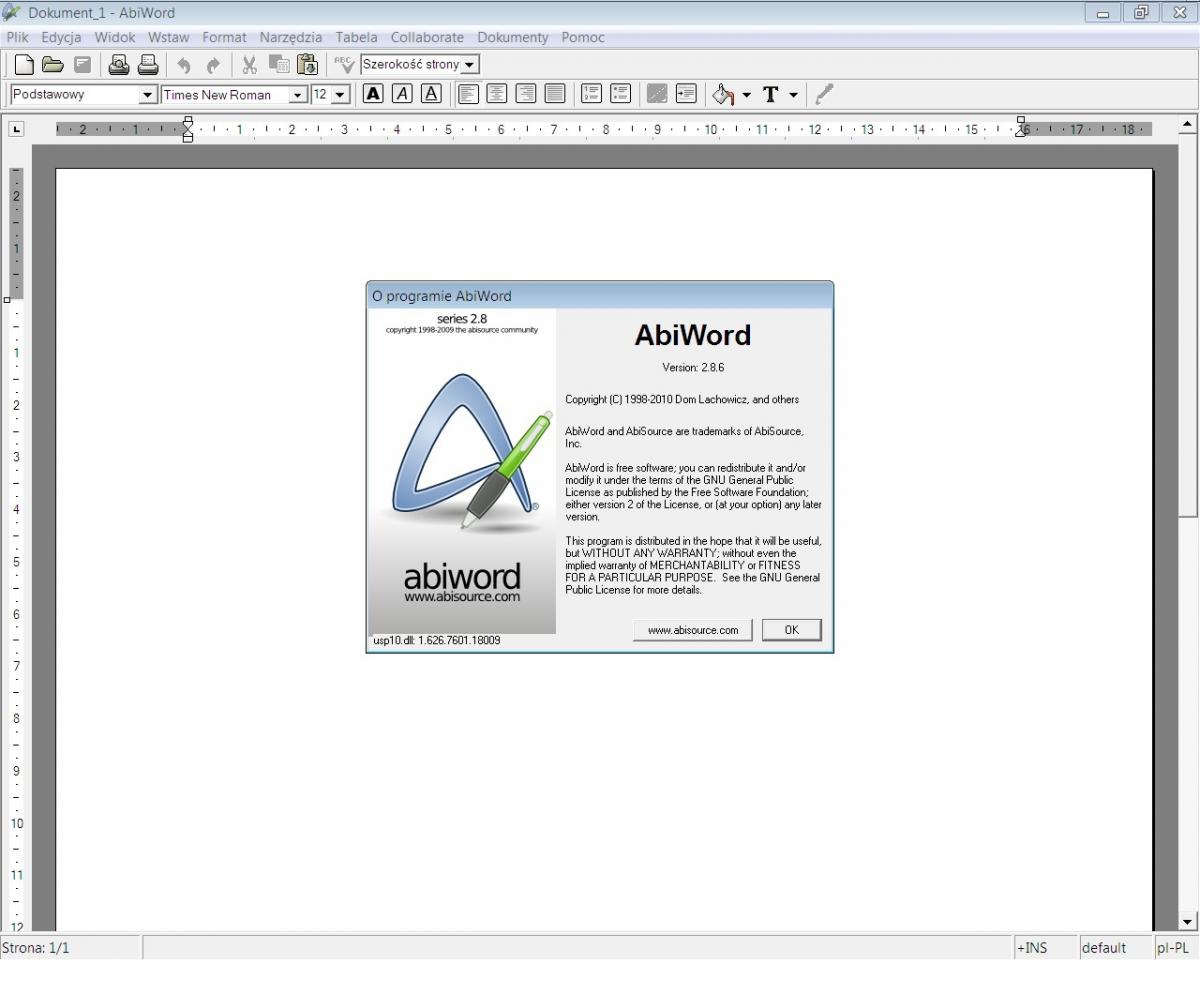
Task: Click the Open file folder icon
Action: [53, 65]
